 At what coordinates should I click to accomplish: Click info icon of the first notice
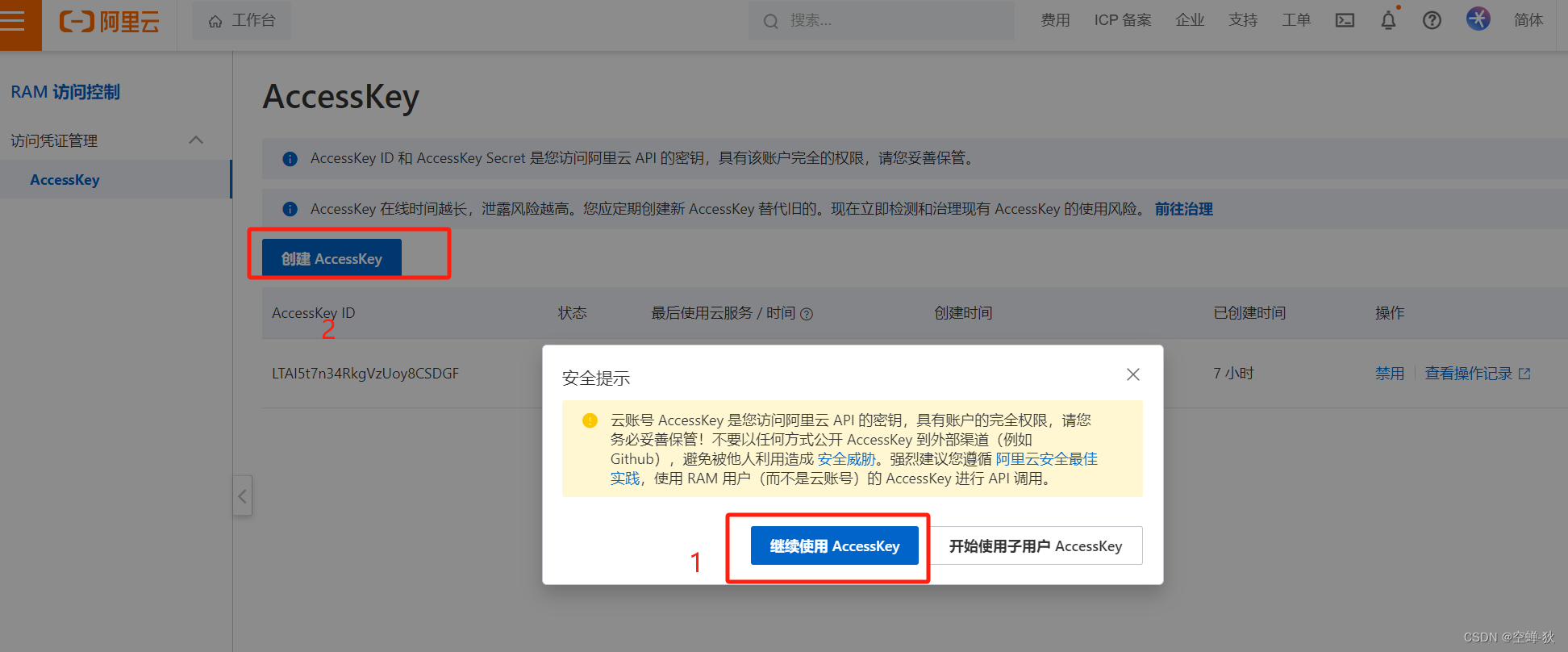(x=290, y=159)
